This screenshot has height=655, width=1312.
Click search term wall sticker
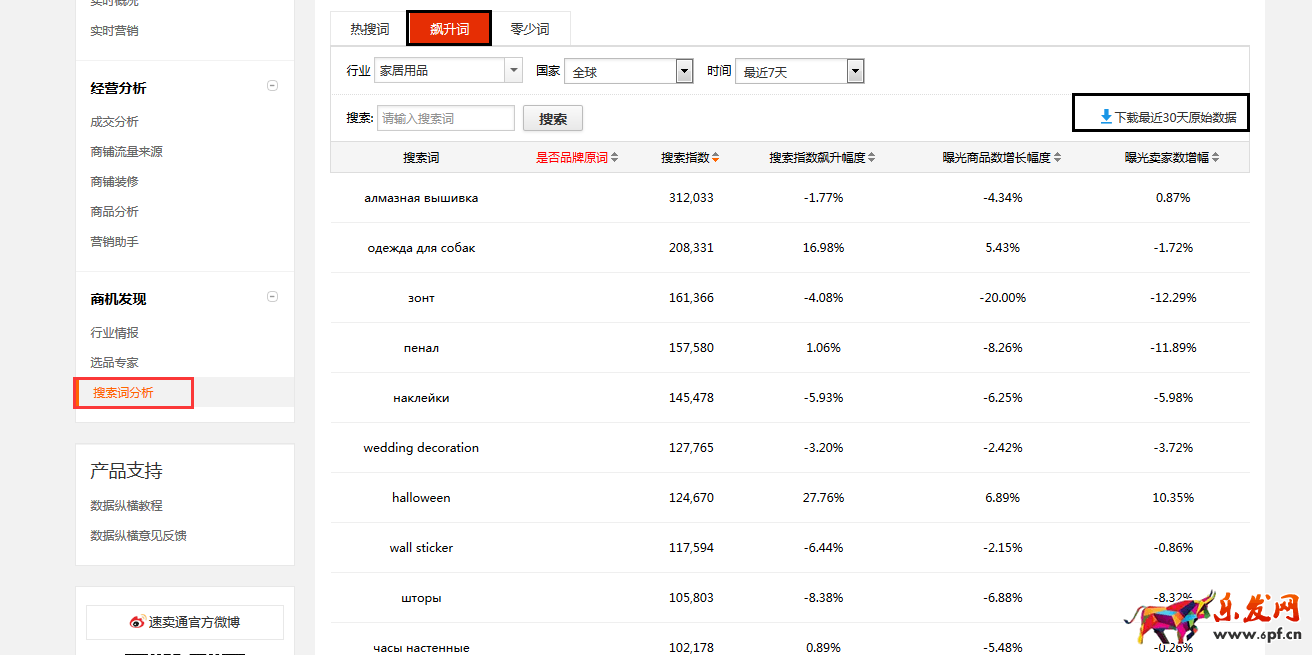click(421, 548)
